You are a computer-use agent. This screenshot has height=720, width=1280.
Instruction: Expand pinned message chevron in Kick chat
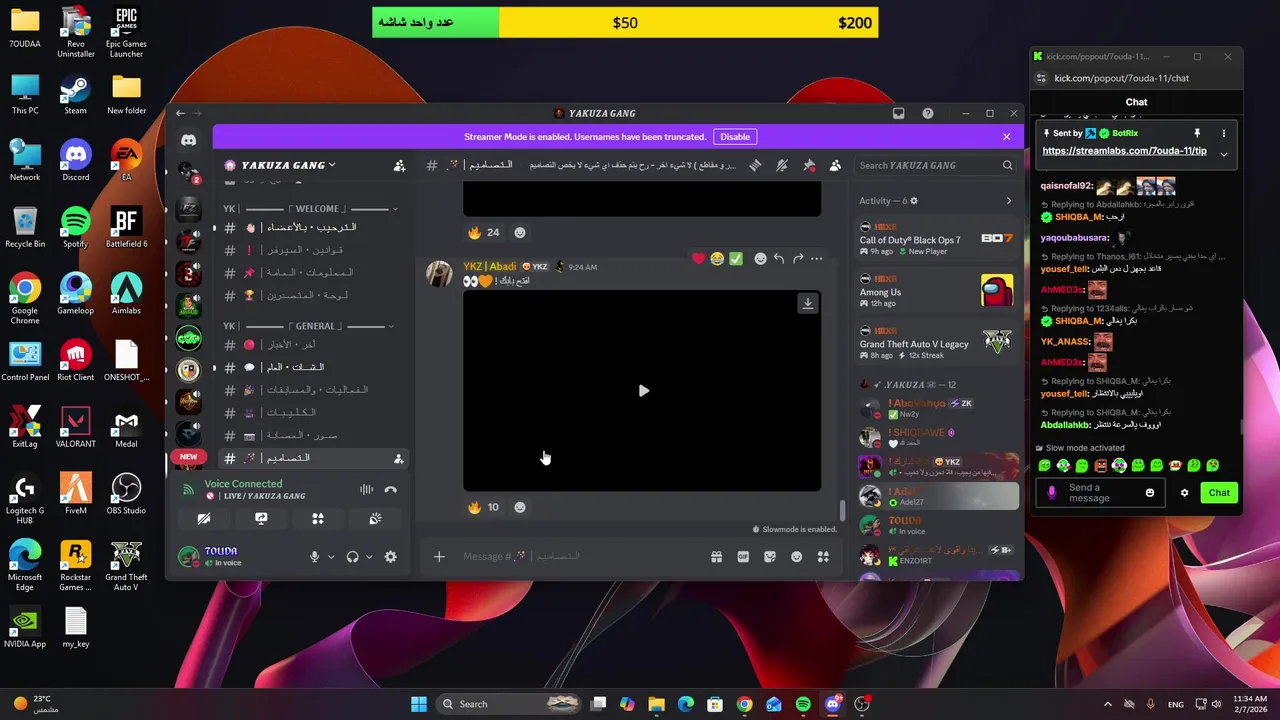(x=1223, y=154)
